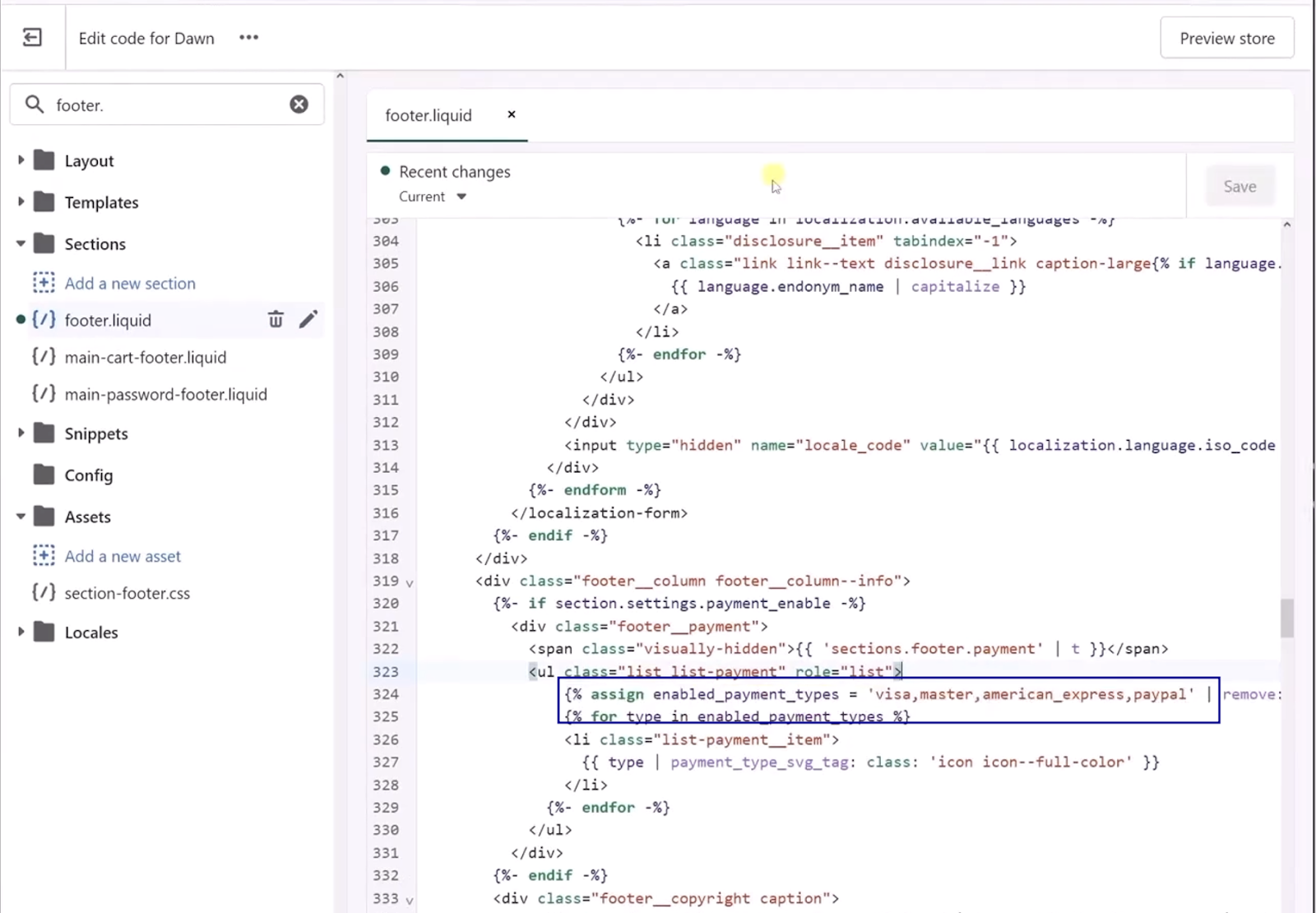Expand the Templates folder arrow
Viewport: 1316px width, 913px height.
pyautogui.click(x=21, y=202)
